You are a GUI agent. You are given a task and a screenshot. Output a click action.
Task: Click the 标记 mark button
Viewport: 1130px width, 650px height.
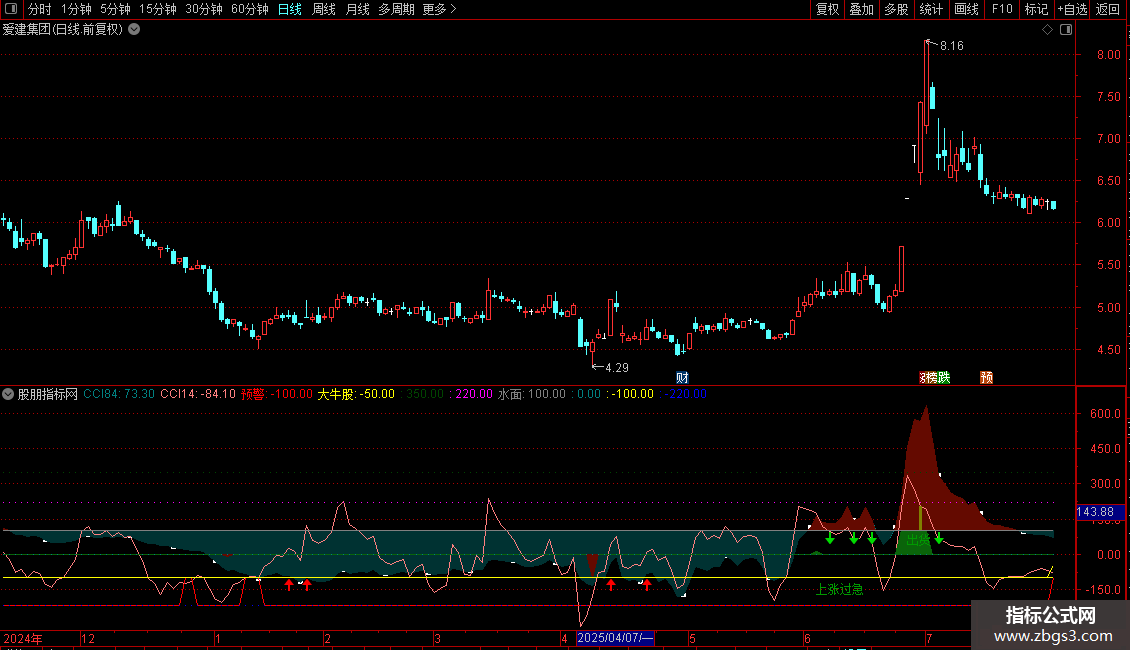1036,9
